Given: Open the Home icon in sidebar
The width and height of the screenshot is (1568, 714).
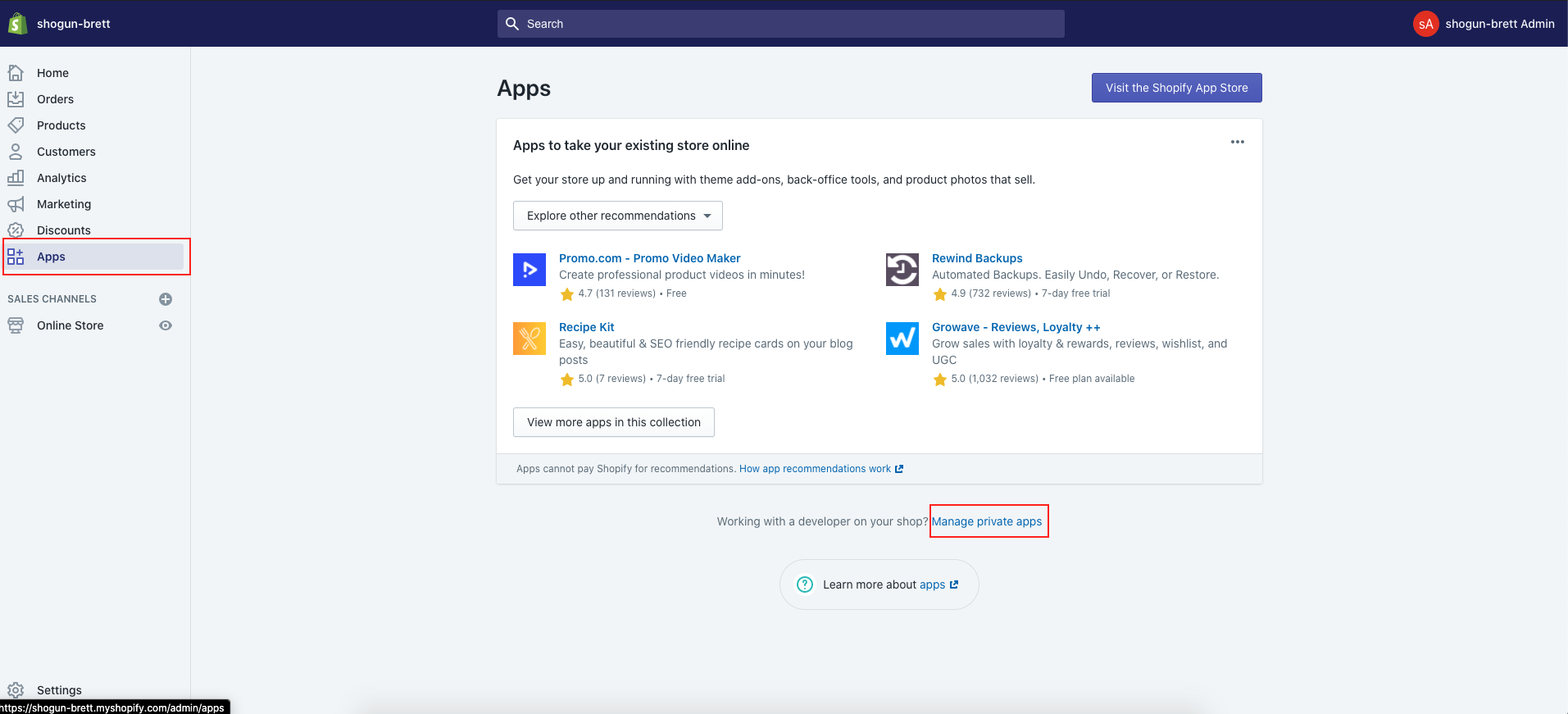Looking at the screenshot, I should (x=16, y=73).
